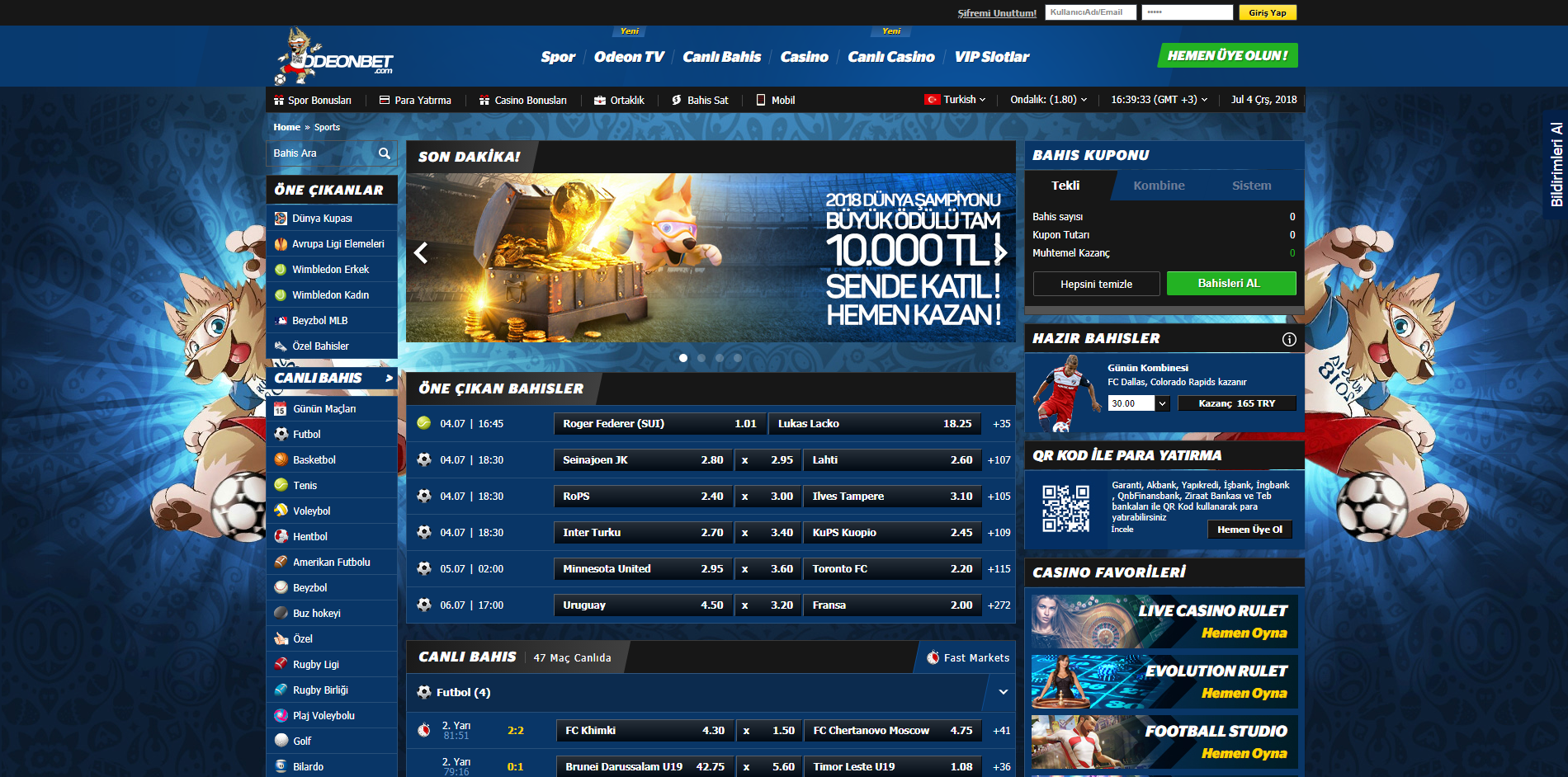Screen dimensions: 1568x777
Task: Click the Home breadcrumb link
Action: pyautogui.click(x=286, y=127)
